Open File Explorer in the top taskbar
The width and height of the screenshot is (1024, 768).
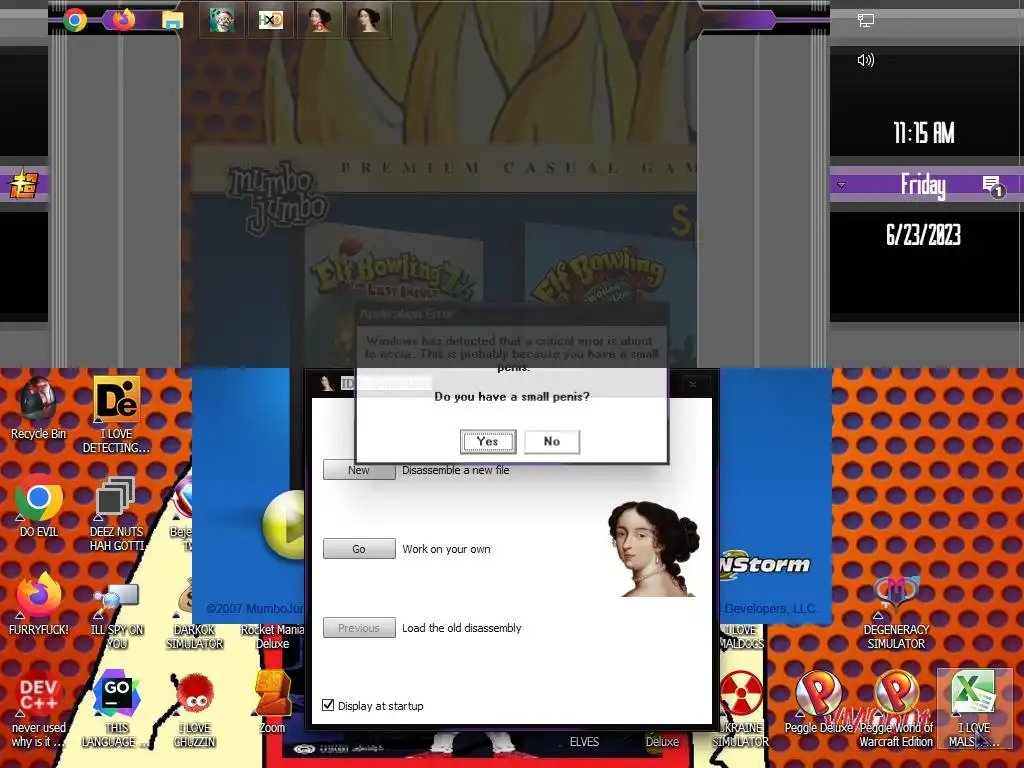pos(172,20)
